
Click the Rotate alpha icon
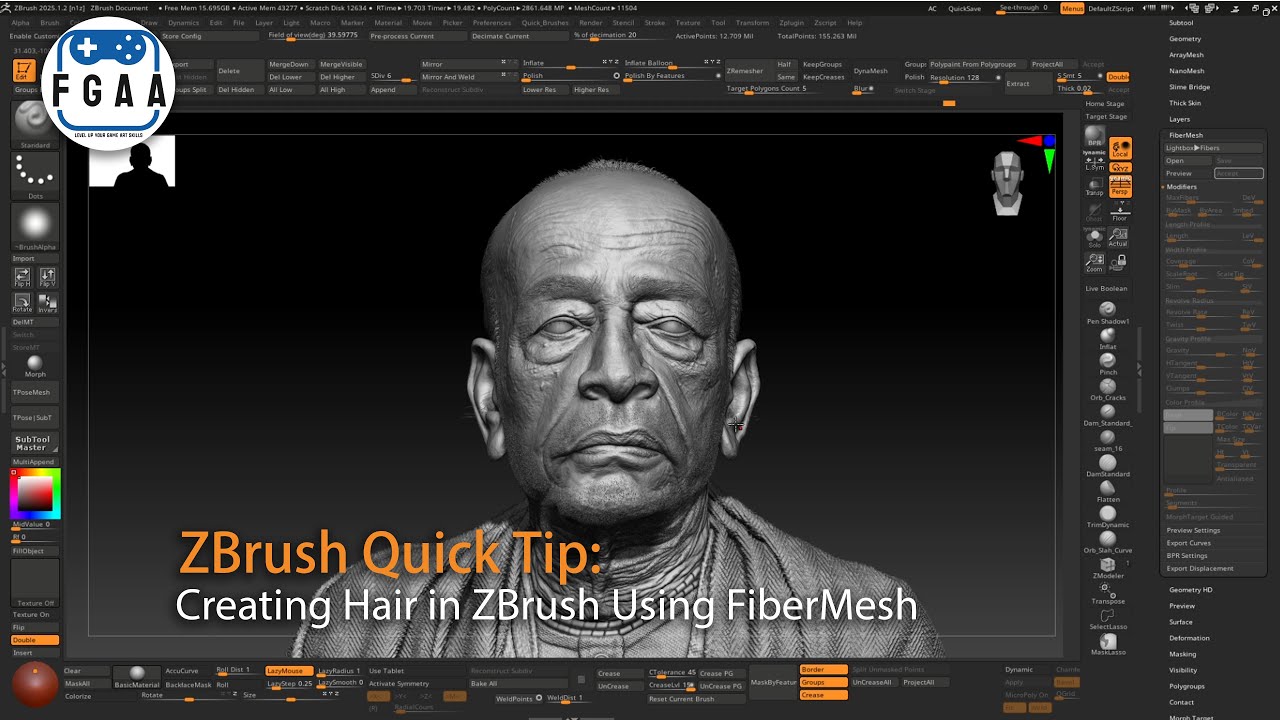coord(22,302)
